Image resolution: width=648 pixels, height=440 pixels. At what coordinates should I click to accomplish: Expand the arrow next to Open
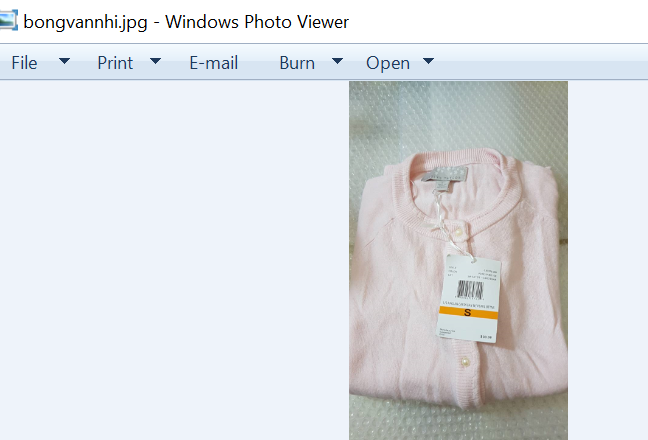428,62
